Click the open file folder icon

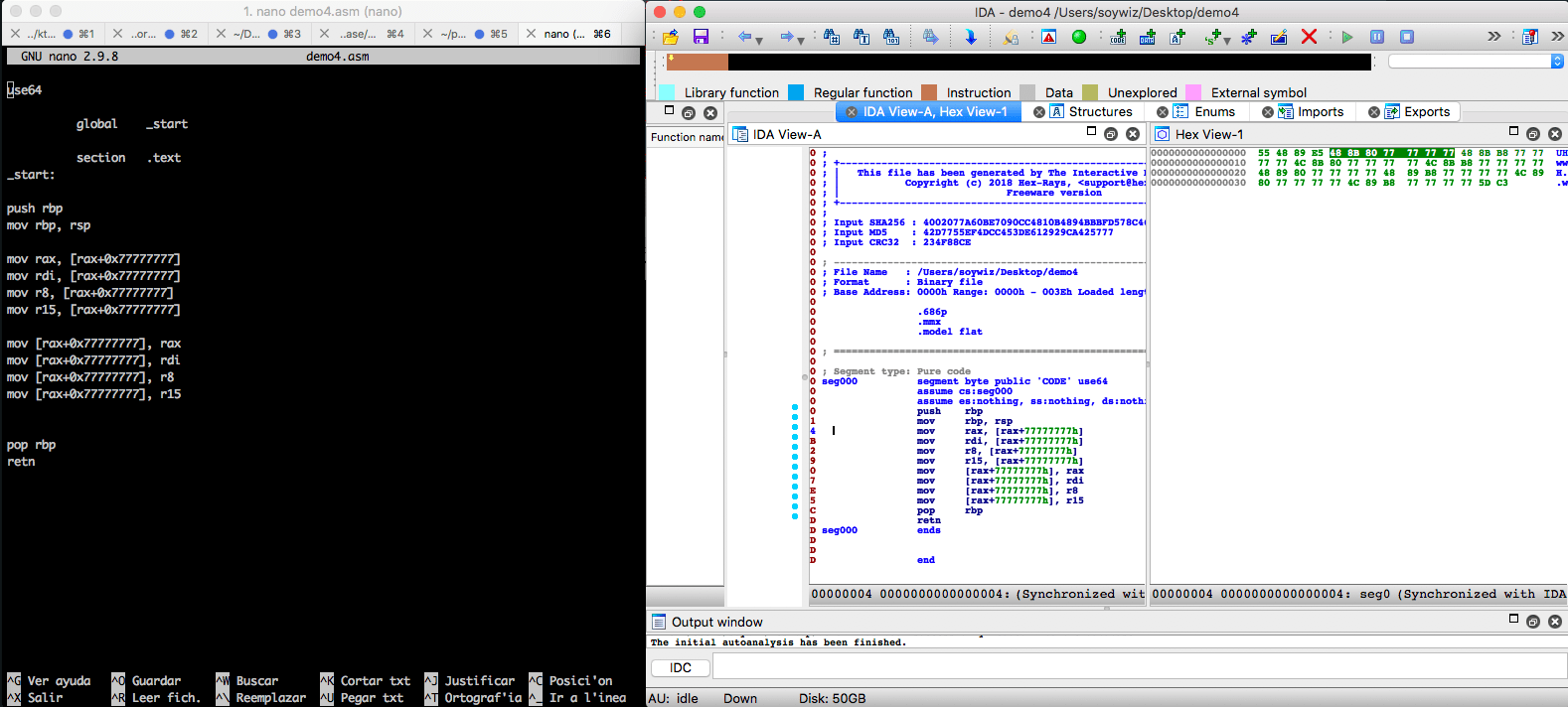(671, 37)
